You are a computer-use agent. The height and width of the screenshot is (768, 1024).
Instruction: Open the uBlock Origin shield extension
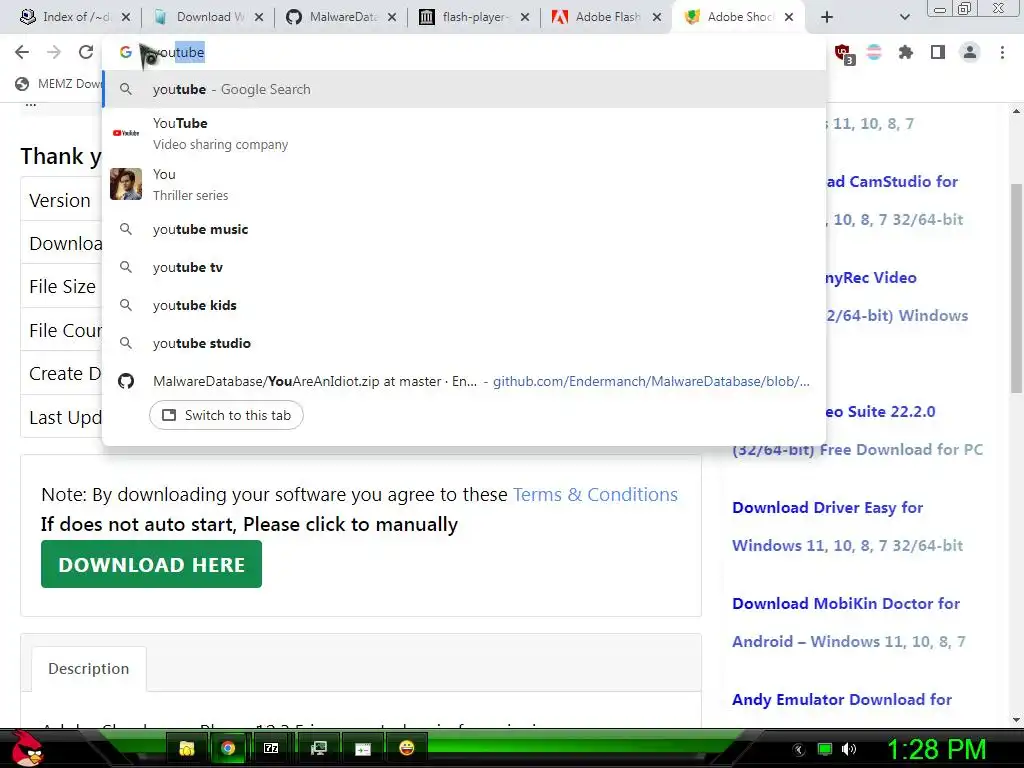coord(843,53)
